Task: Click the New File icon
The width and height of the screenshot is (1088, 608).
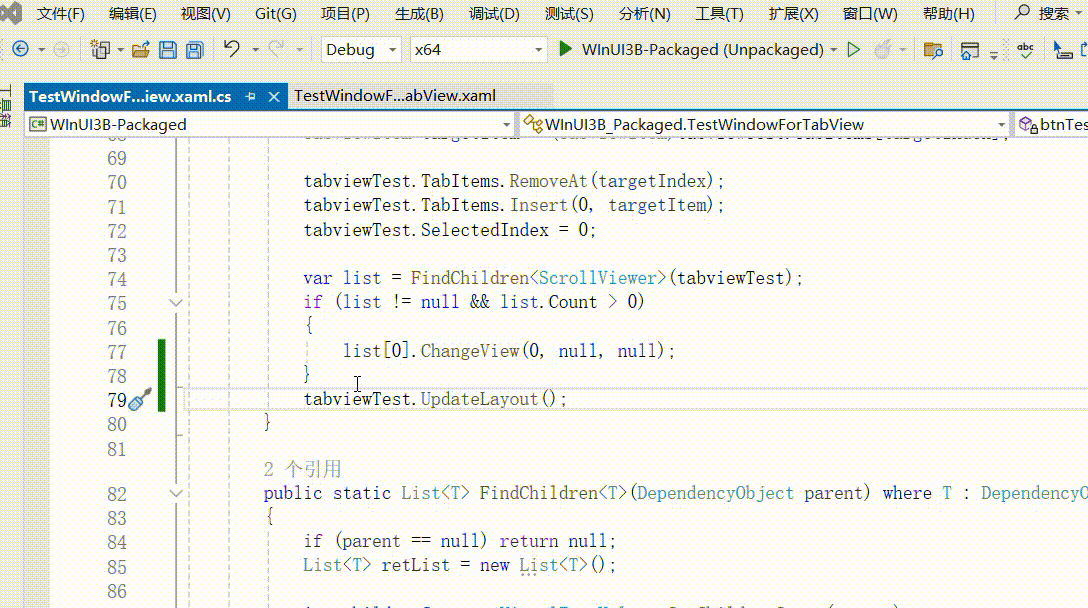Action: [100, 48]
